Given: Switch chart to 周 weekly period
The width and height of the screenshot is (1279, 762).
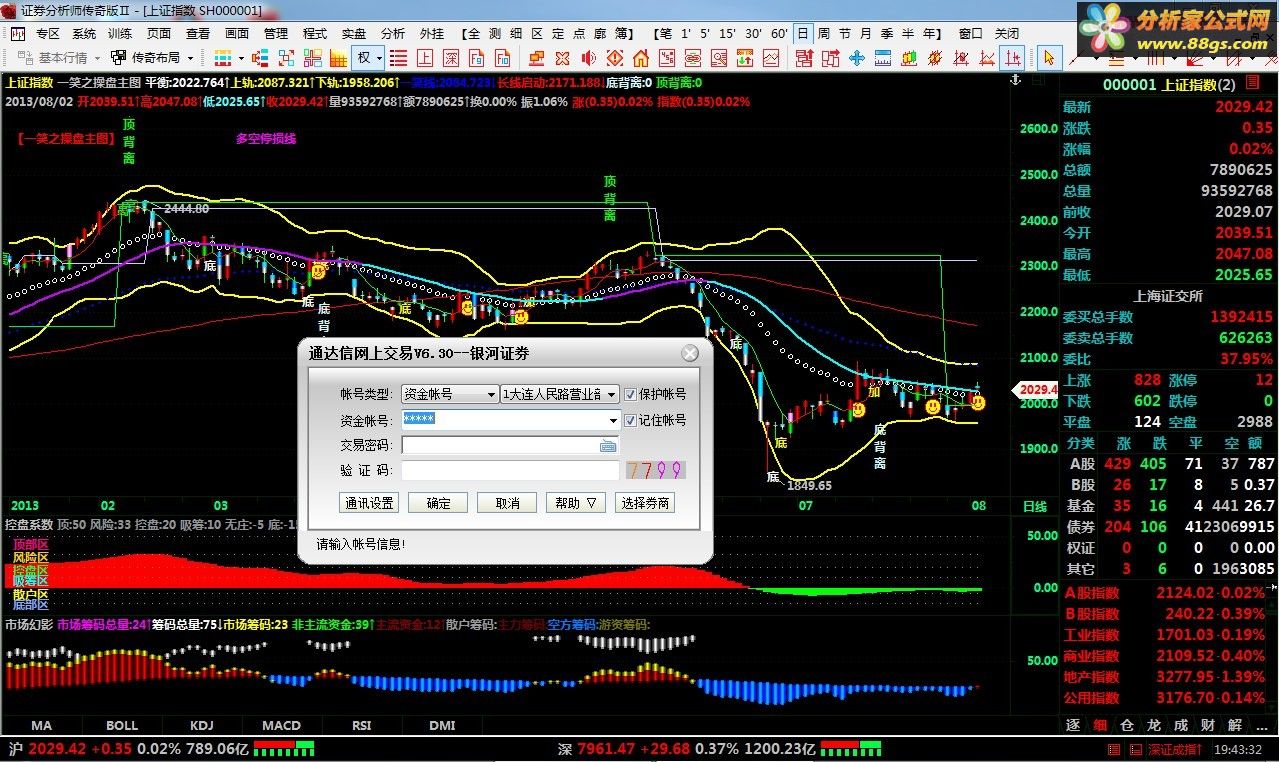Looking at the screenshot, I should [x=823, y=33].
